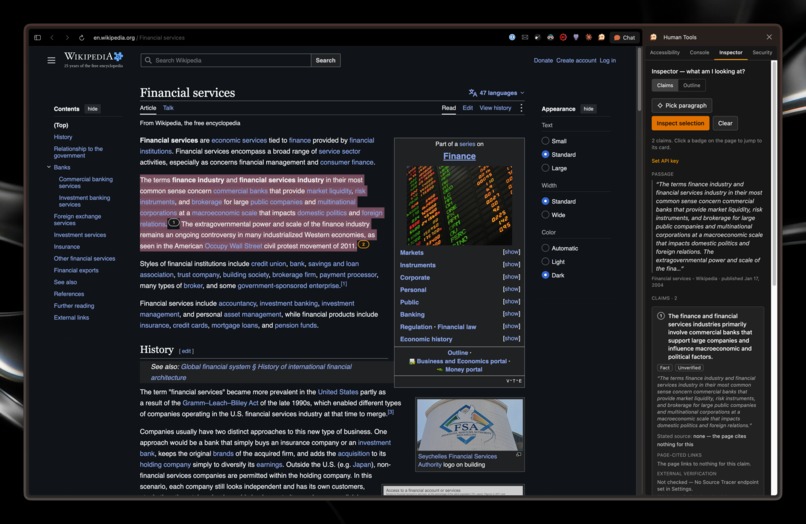Toggle the browser sidebar icon
This screenshot has width=806, height=524.
tap(37, 38)
